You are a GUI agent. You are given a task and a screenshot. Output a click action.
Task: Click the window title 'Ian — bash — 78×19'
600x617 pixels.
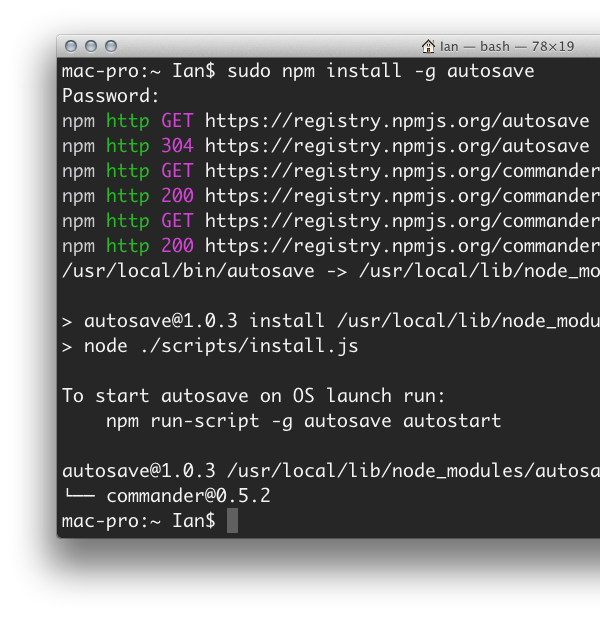tap(507, 46)
